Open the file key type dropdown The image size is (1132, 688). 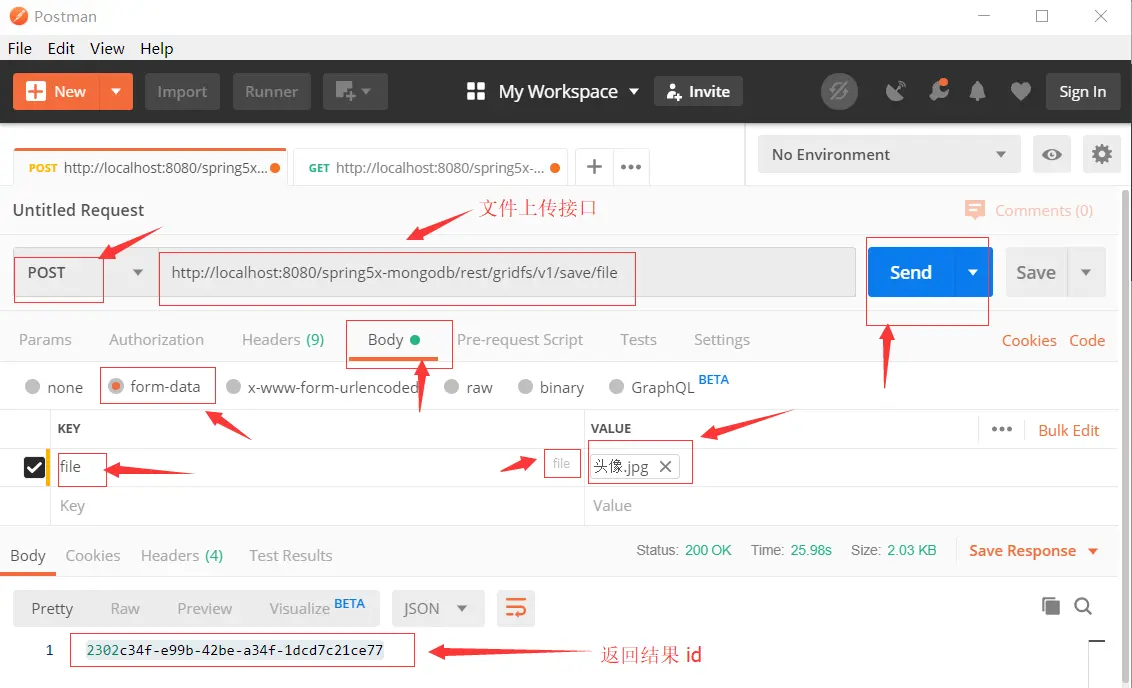(x=561, y=463)
